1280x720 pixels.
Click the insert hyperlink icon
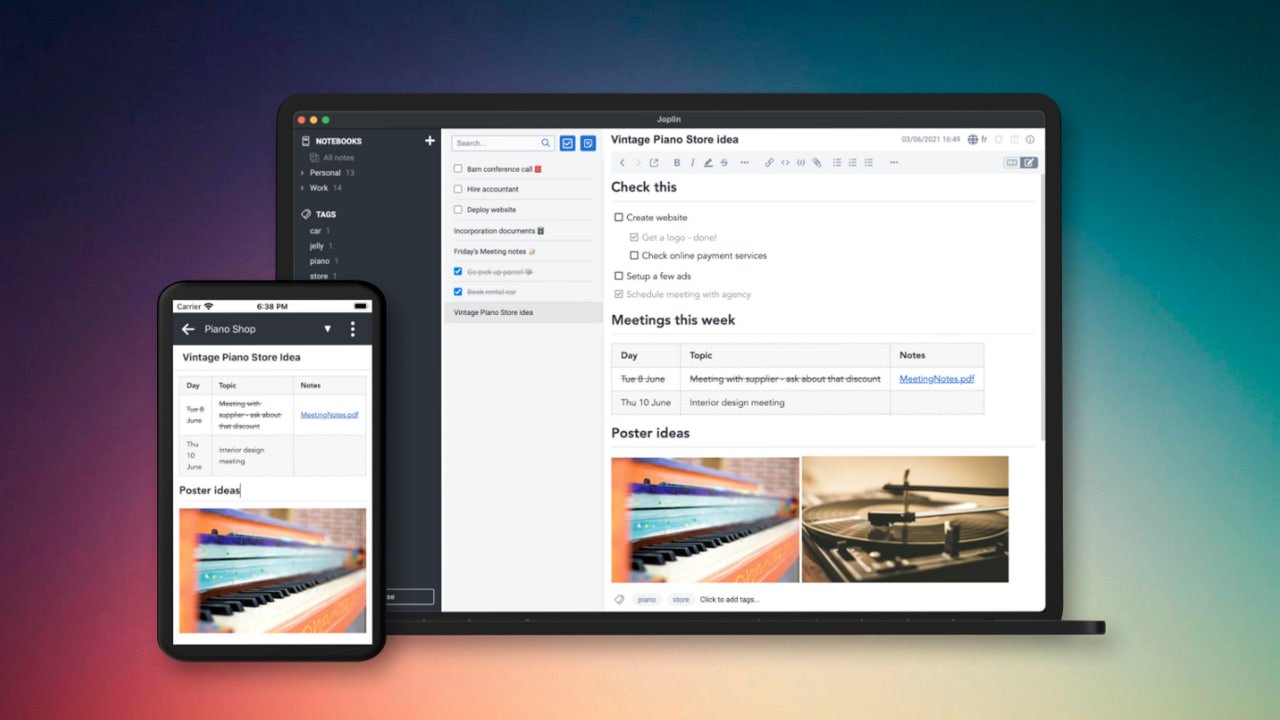tap(769, 163)
